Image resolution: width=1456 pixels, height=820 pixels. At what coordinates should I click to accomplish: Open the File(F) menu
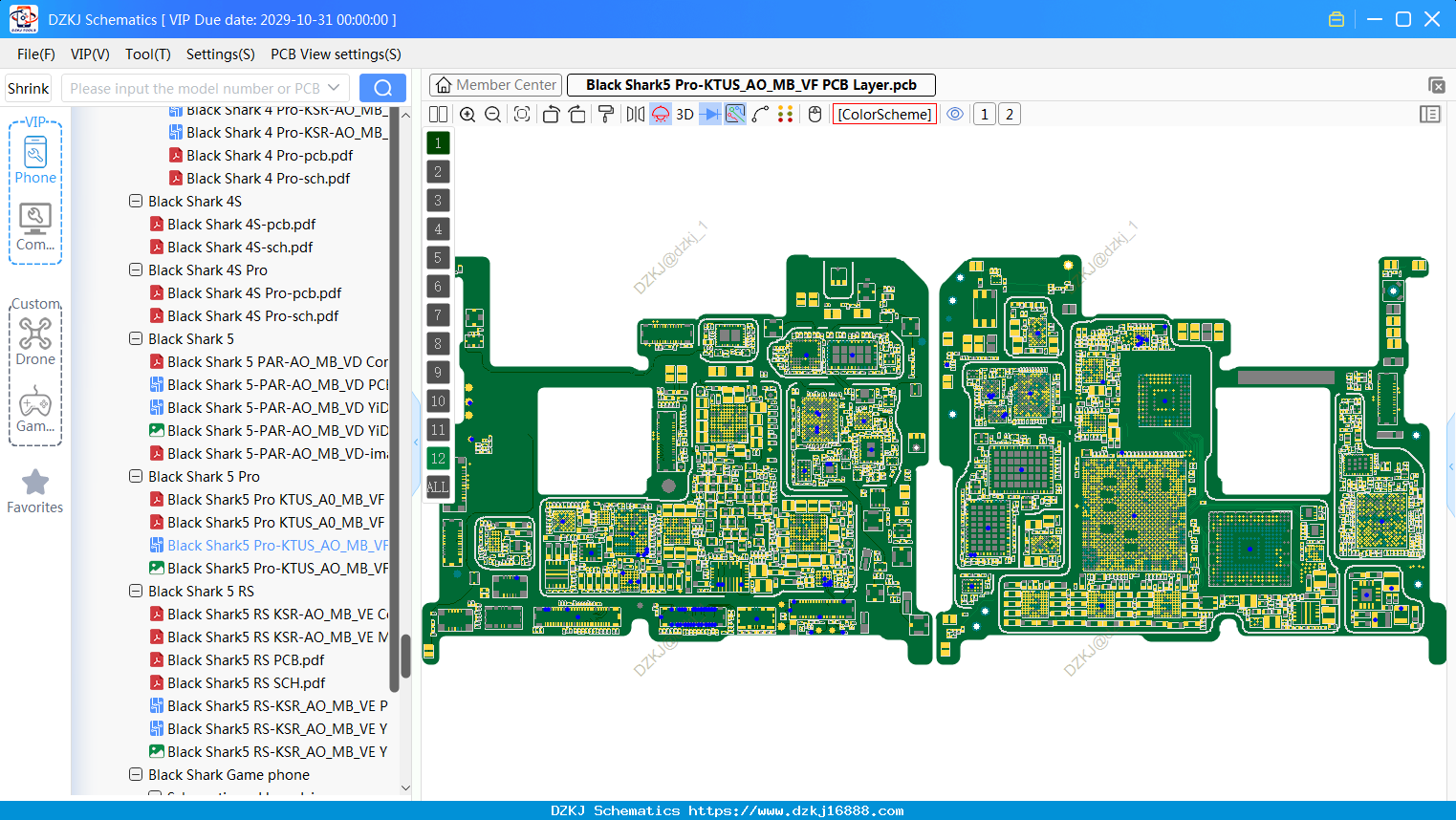point(36,54)
